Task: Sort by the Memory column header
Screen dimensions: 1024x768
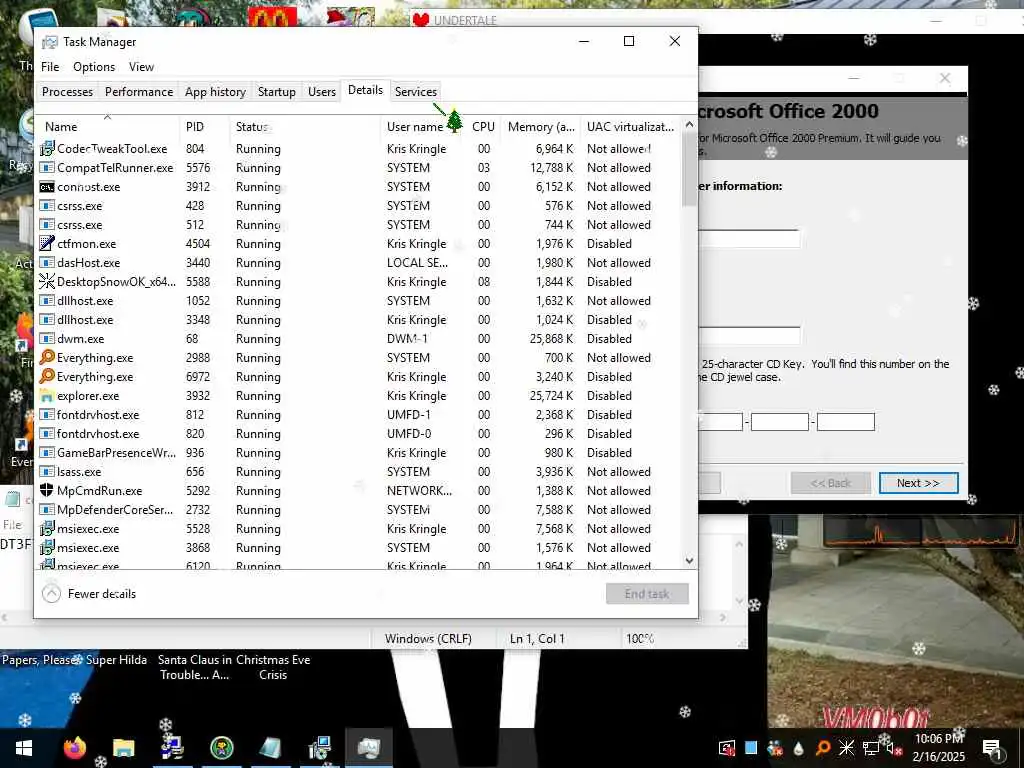Action: (x=541, y=127)
